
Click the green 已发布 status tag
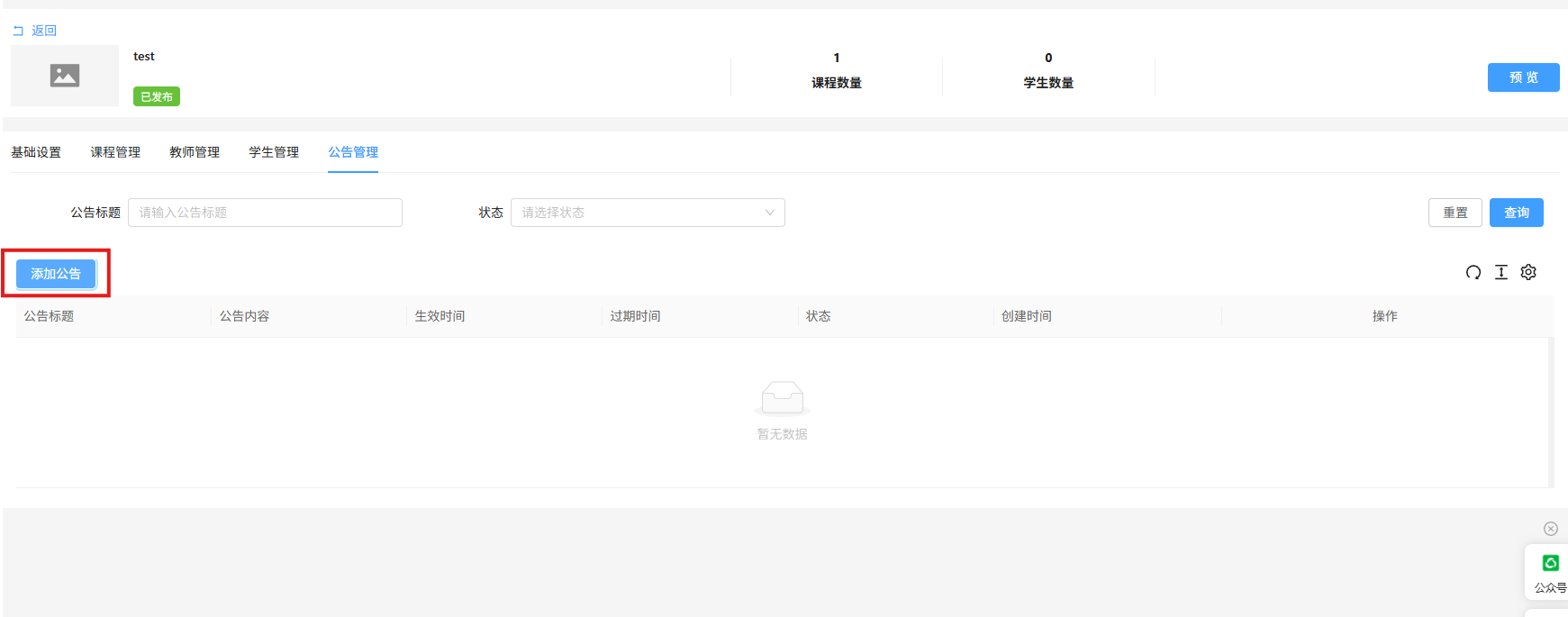pos(157,96)
